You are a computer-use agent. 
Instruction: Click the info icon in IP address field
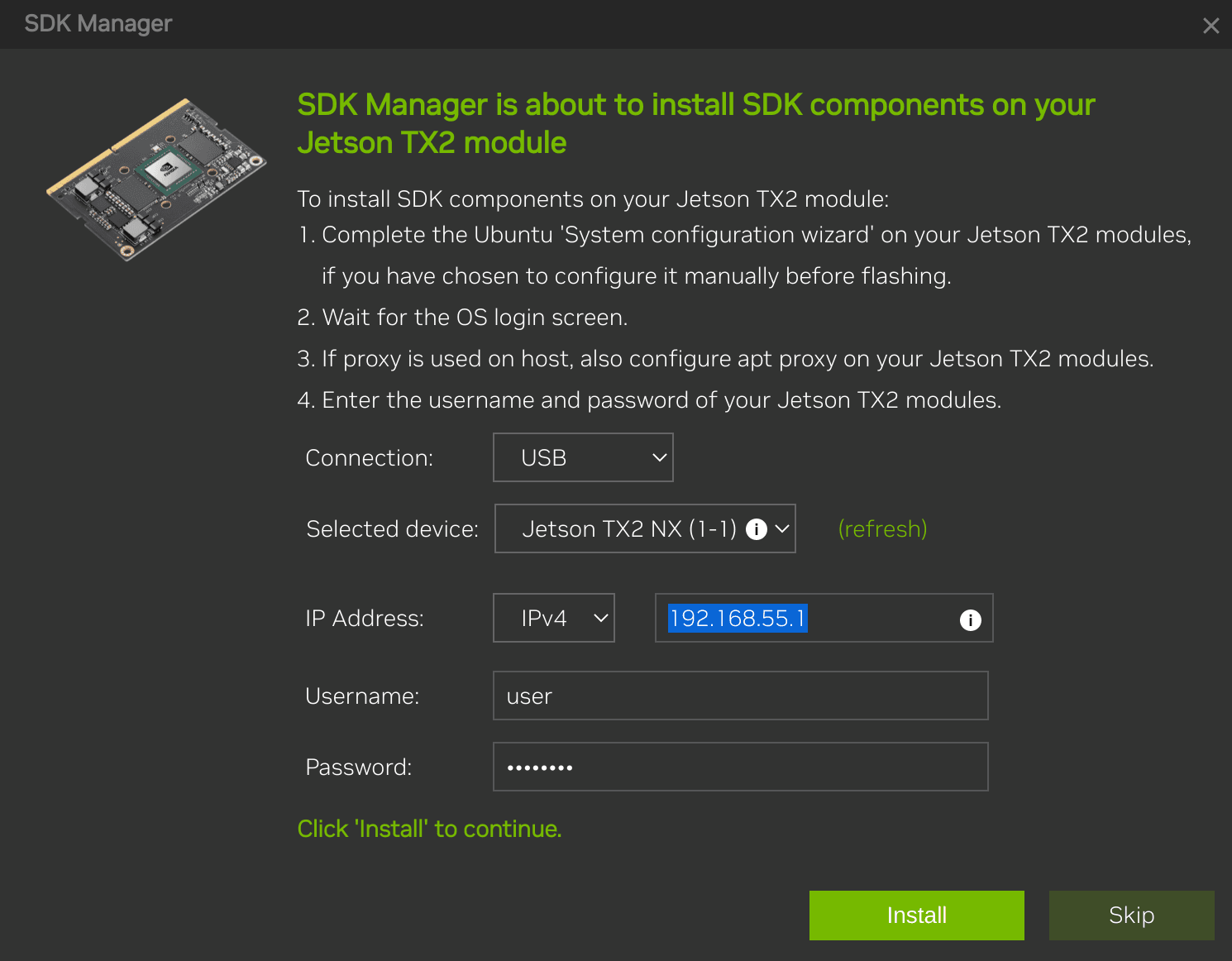pyautogui.click(x=971, y=619)
